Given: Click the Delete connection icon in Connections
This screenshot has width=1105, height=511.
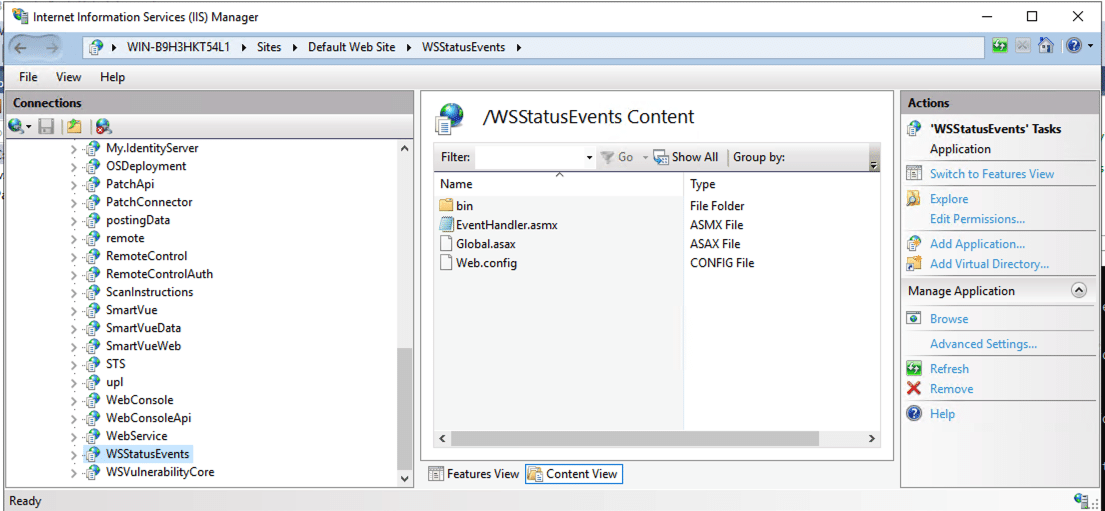Looking at the screenshot, I should point(103,126).
